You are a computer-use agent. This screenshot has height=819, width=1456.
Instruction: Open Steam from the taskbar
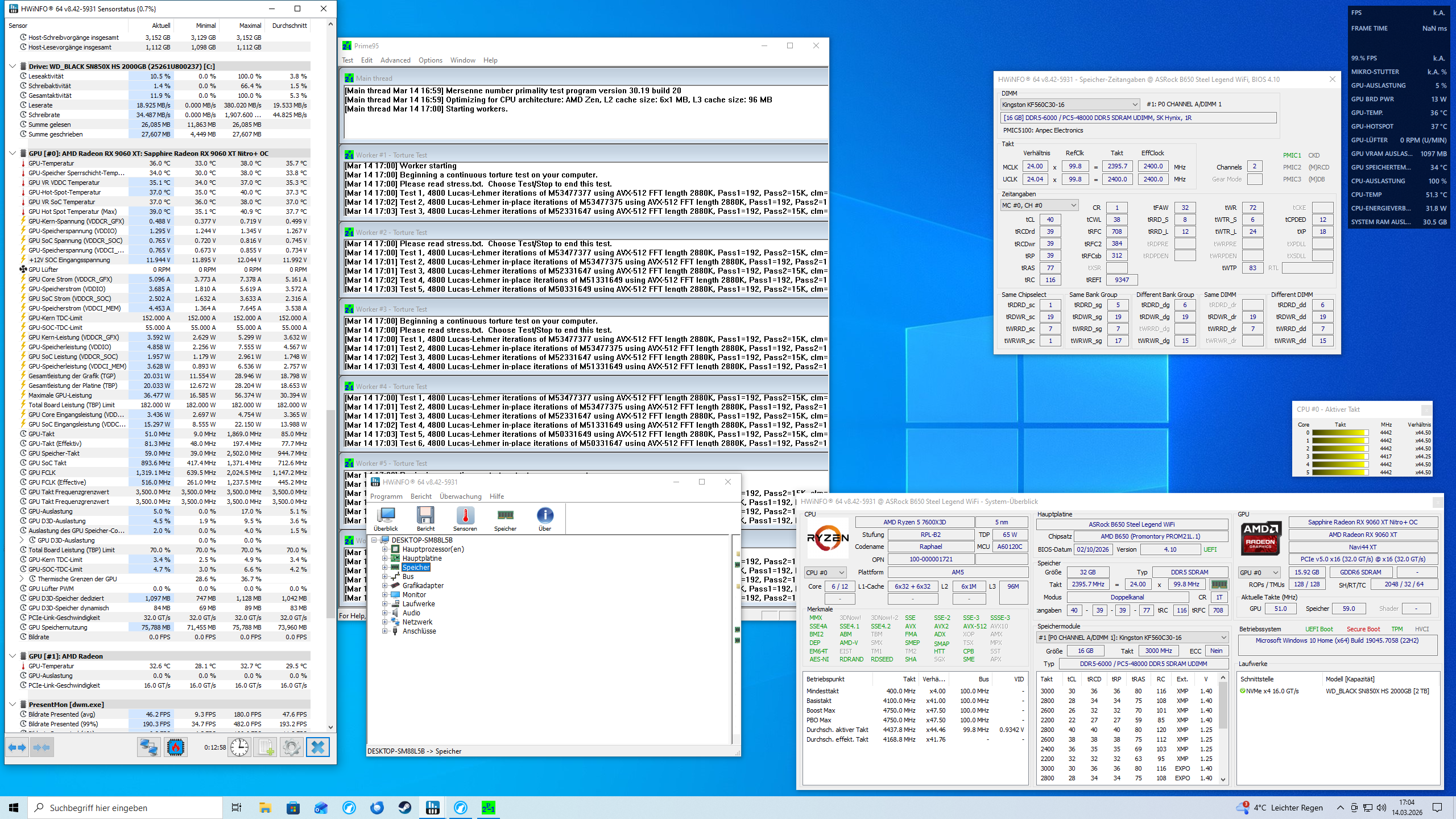coord(405,807)
